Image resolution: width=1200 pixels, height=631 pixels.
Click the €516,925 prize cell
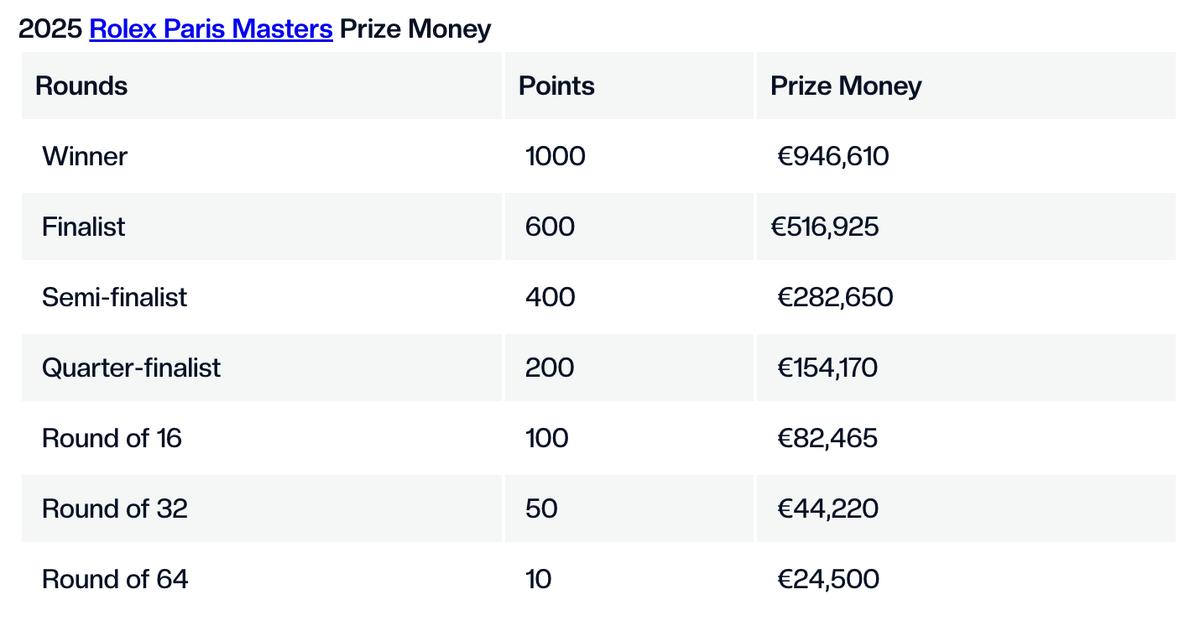pos(825,227)
